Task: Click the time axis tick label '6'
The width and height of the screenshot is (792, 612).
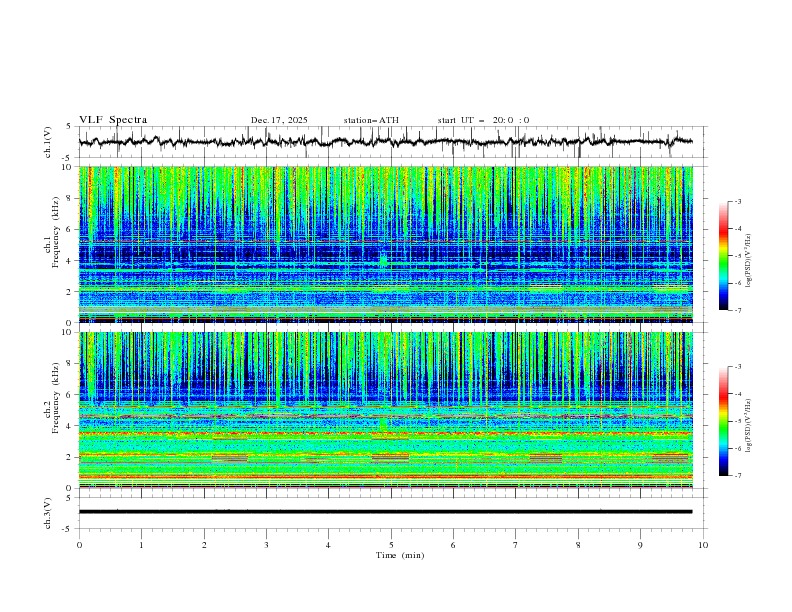Action: [x=453, y=545]
